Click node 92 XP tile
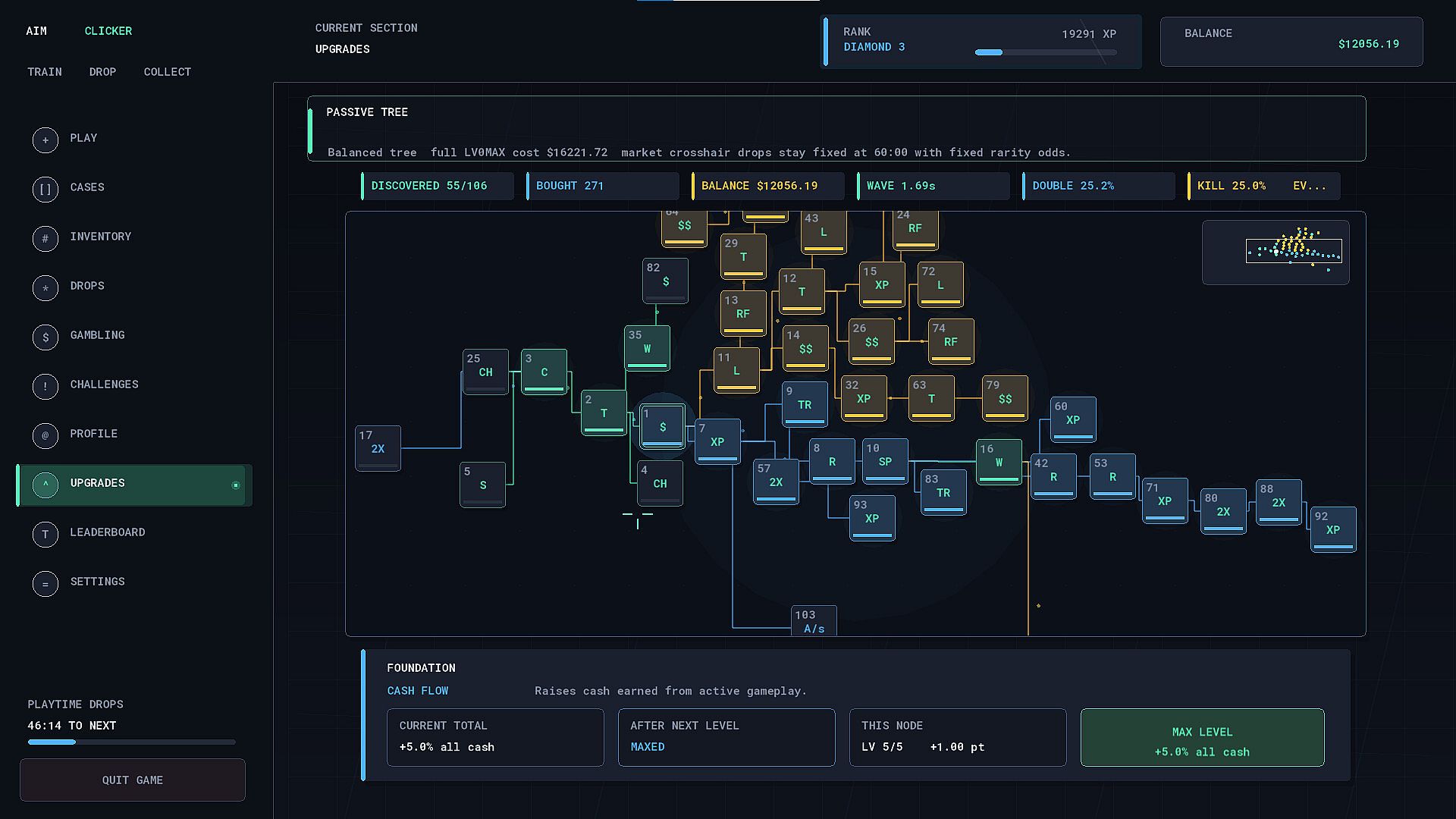The height and width of the screenshot is (819, 1456). click(1333, 529)
